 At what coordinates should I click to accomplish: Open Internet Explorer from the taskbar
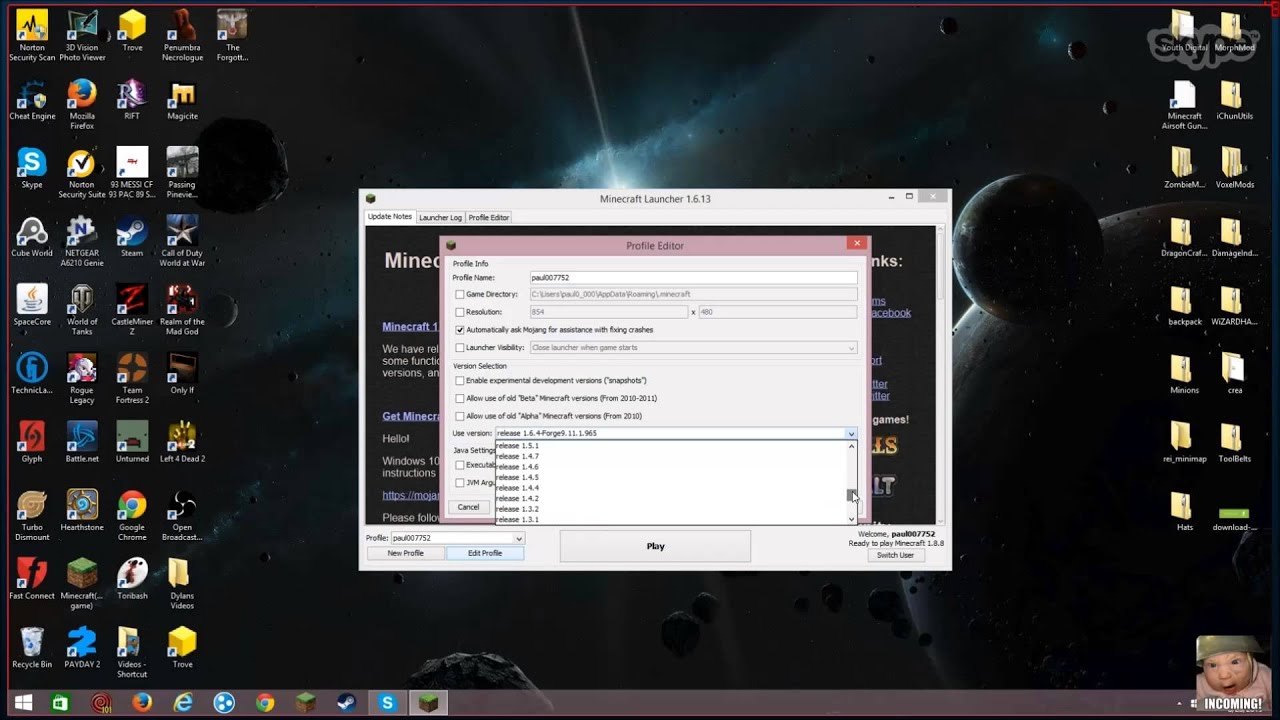point(183,703)
